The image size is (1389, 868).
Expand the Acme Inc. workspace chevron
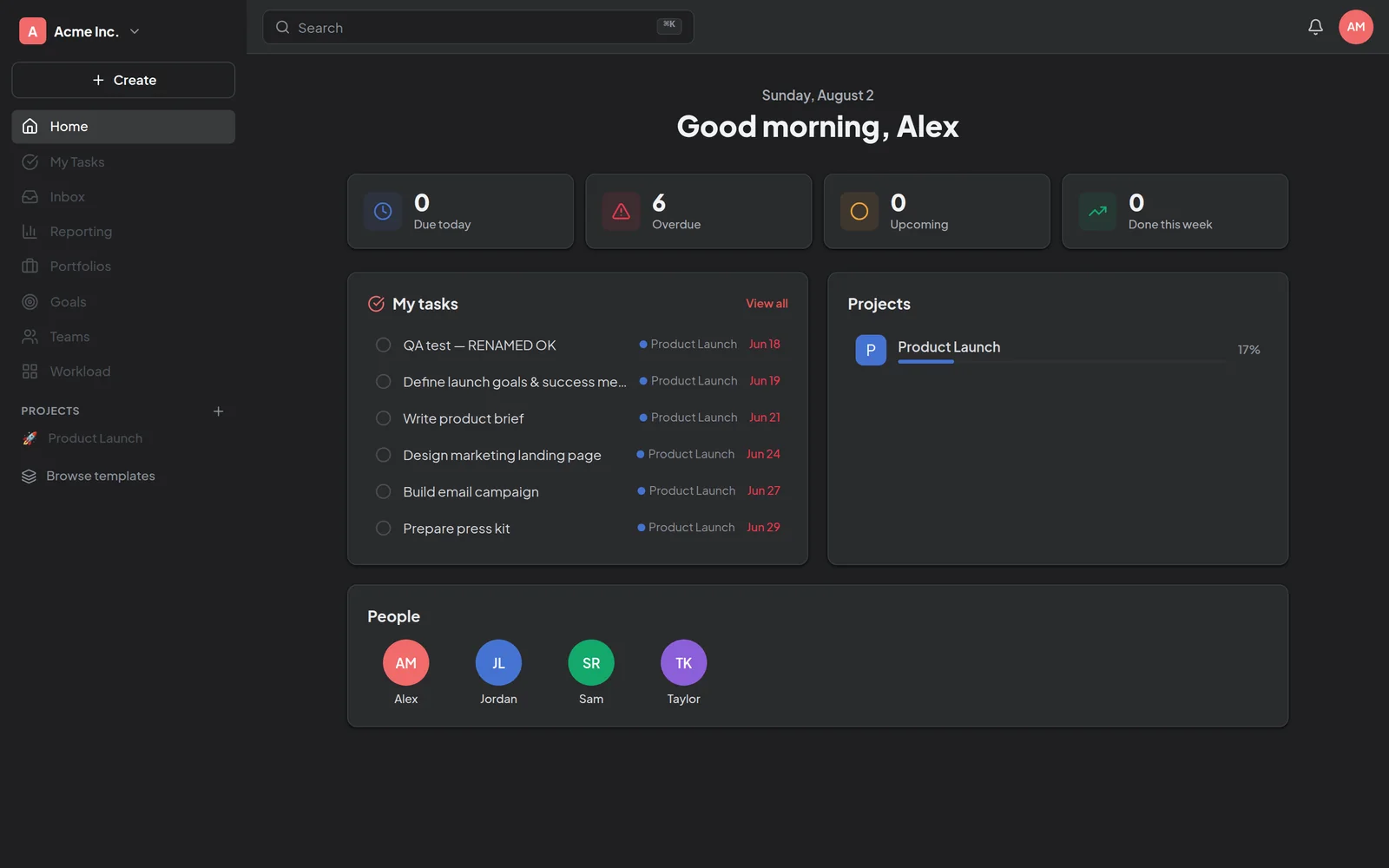135,31
